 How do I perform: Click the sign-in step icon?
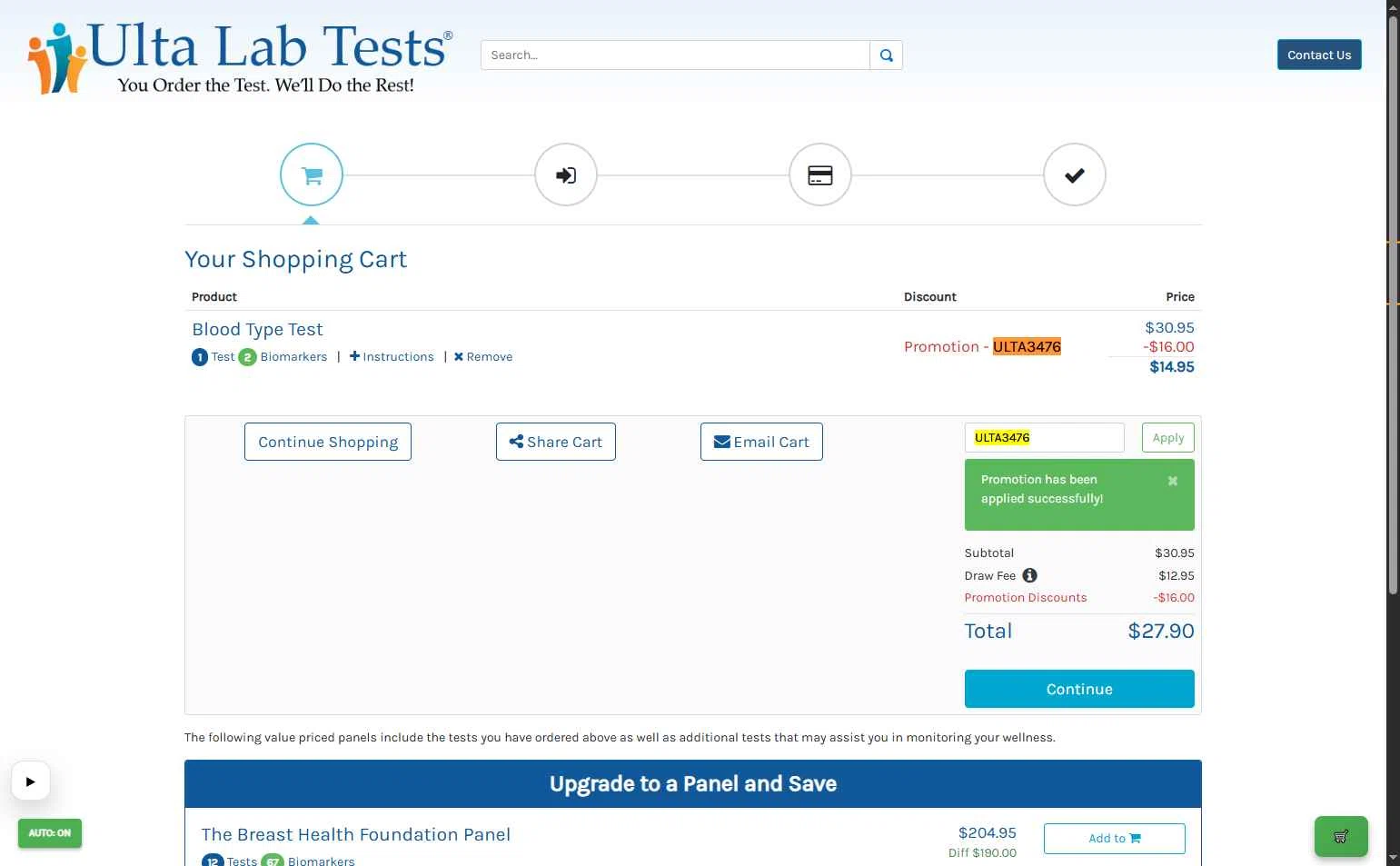(x=566, y=174)
